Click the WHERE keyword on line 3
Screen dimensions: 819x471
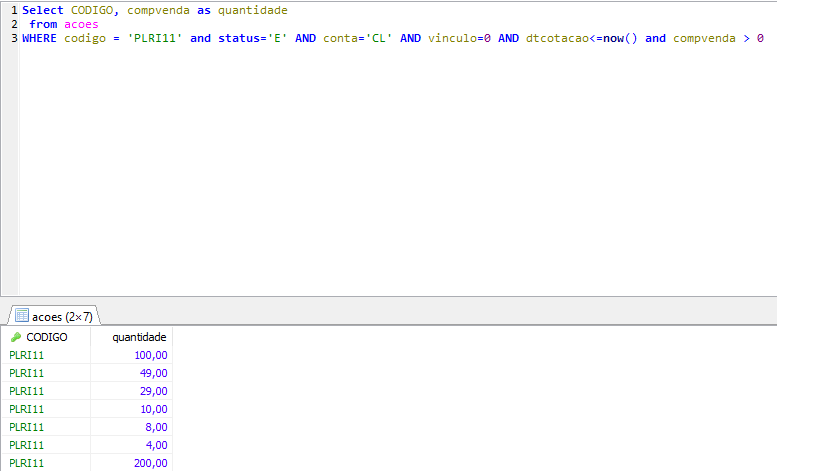pyautogui.click(x=39, y=39)
